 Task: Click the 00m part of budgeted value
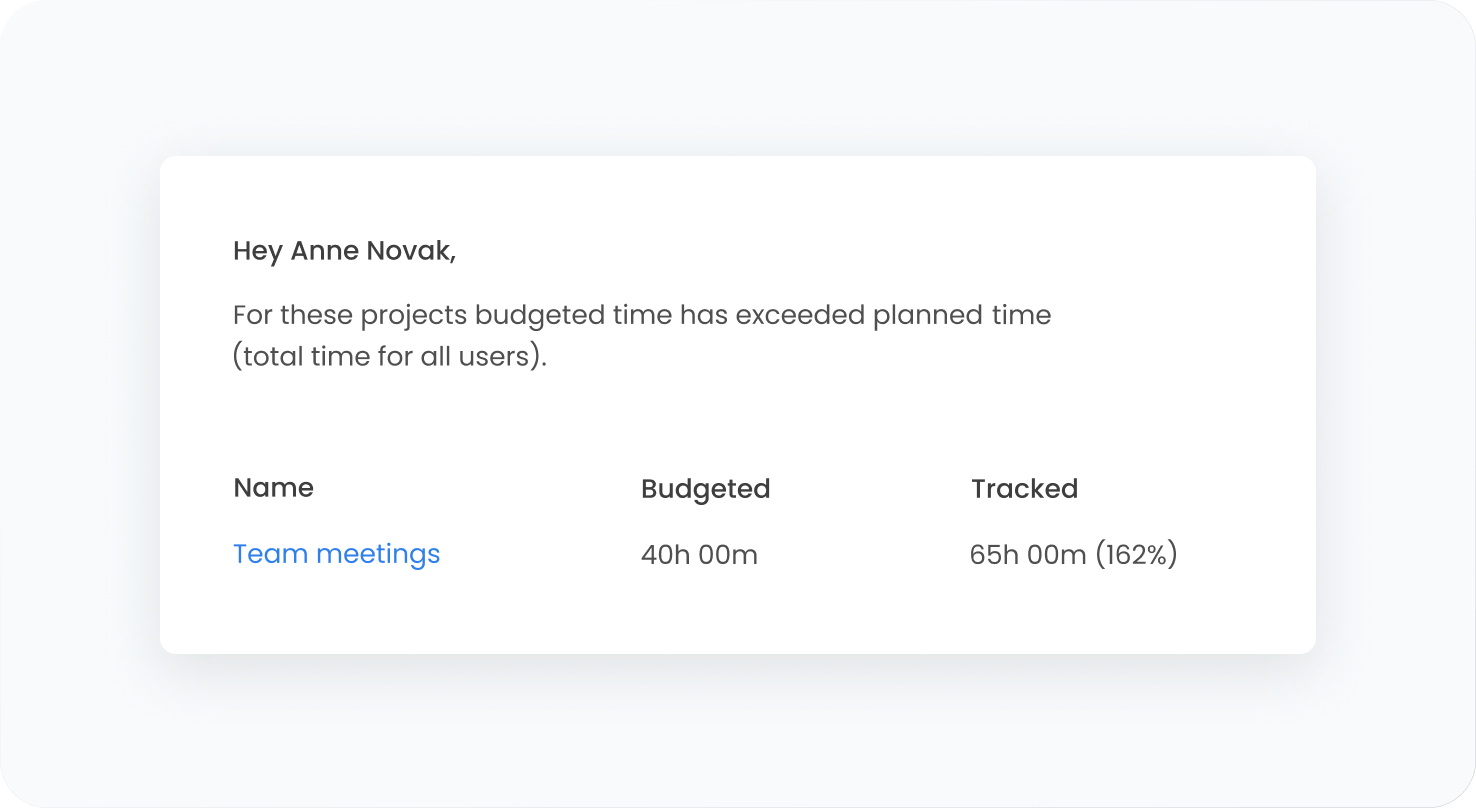pos(728,555)
